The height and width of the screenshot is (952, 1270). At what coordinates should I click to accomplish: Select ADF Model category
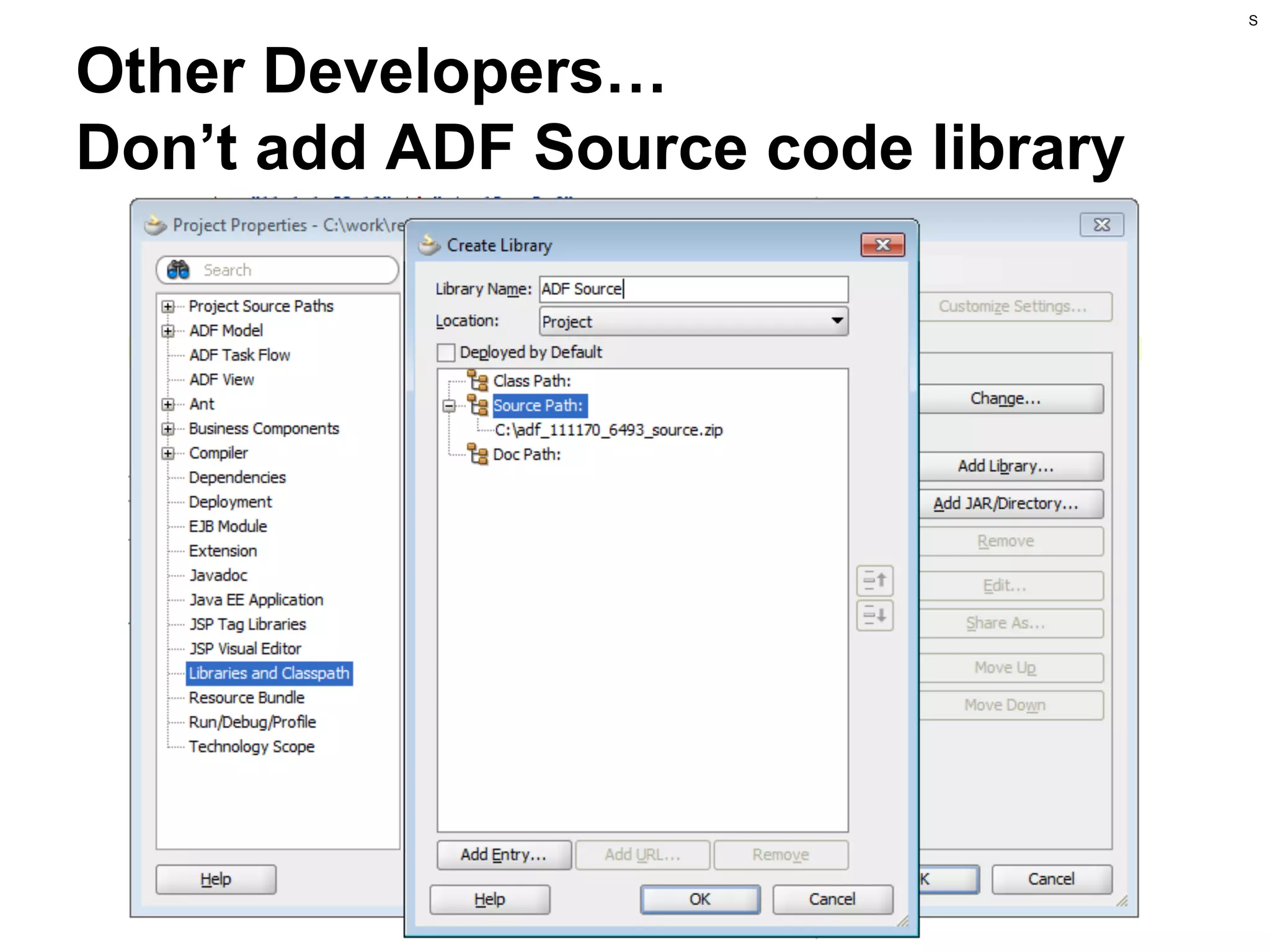(226, 330)
